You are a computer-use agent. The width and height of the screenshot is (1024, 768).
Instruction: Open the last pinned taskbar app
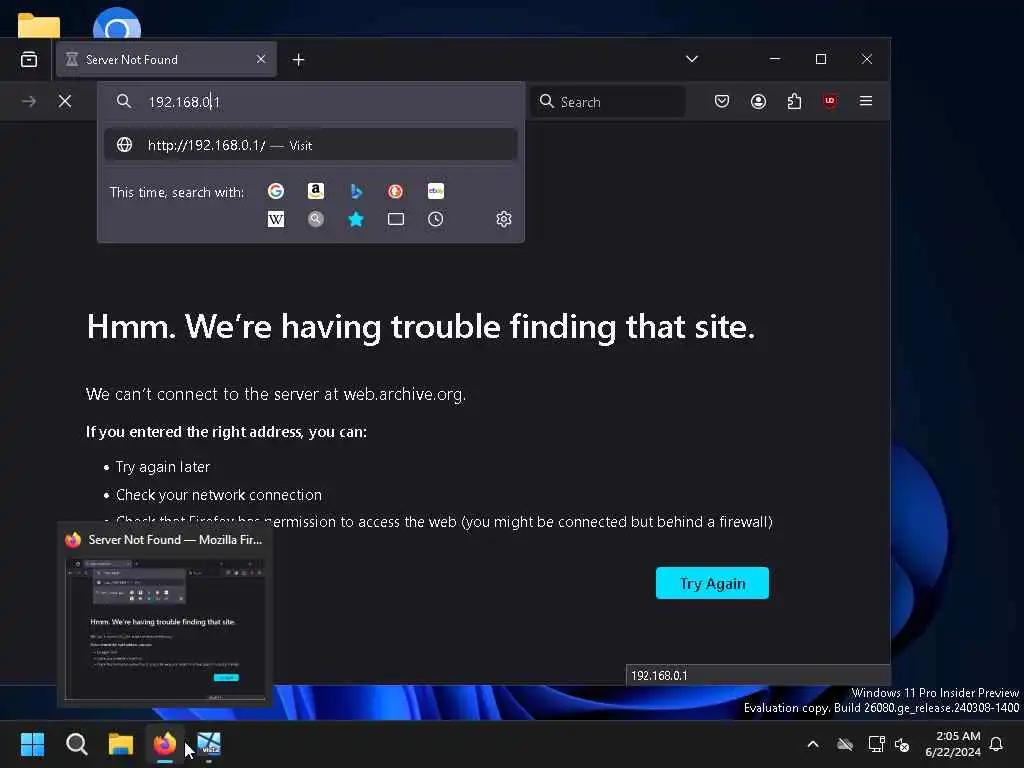(209, 744)
